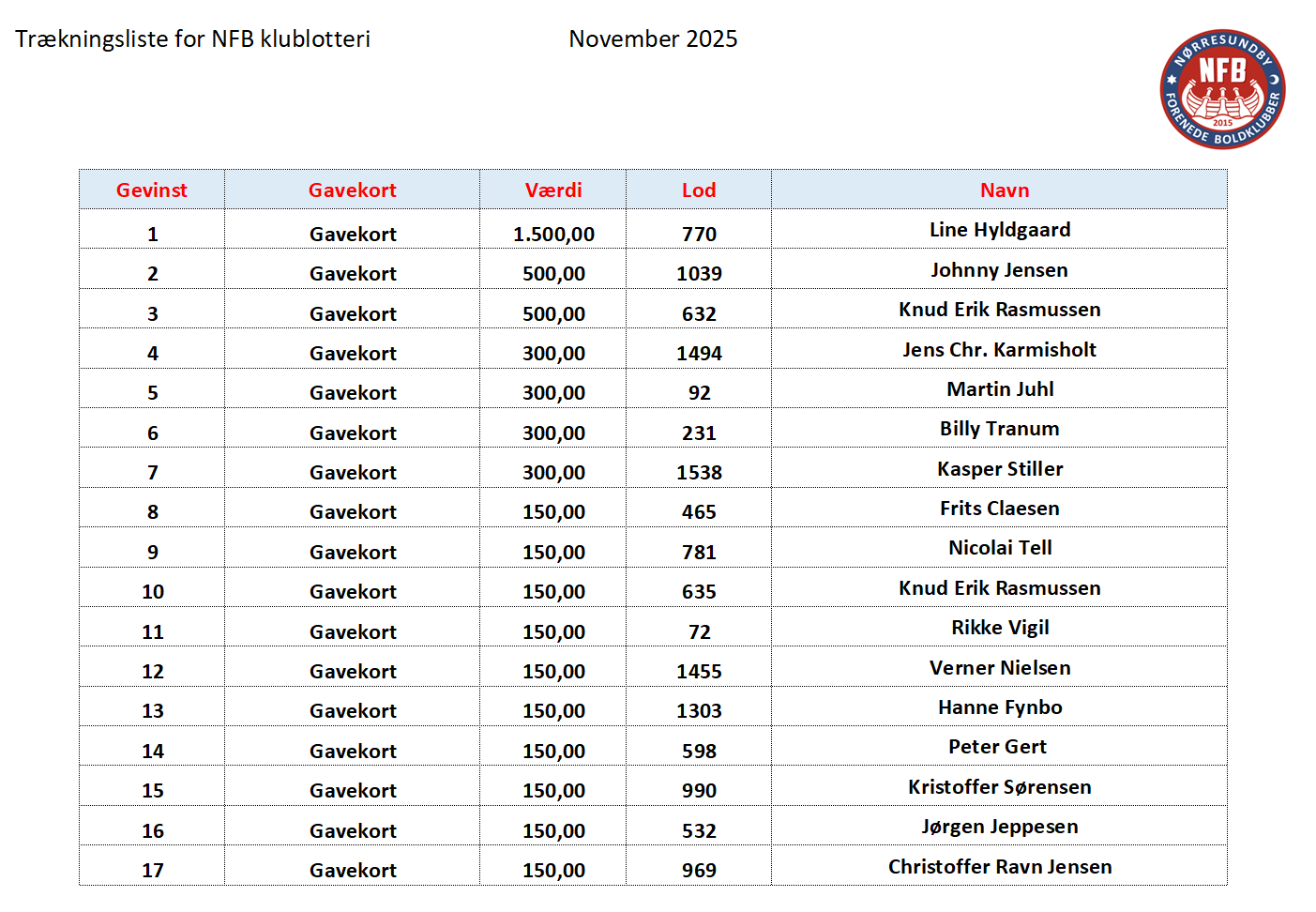Select the 'Navn' column header
1316x912 pixels.
point(1004,190)
